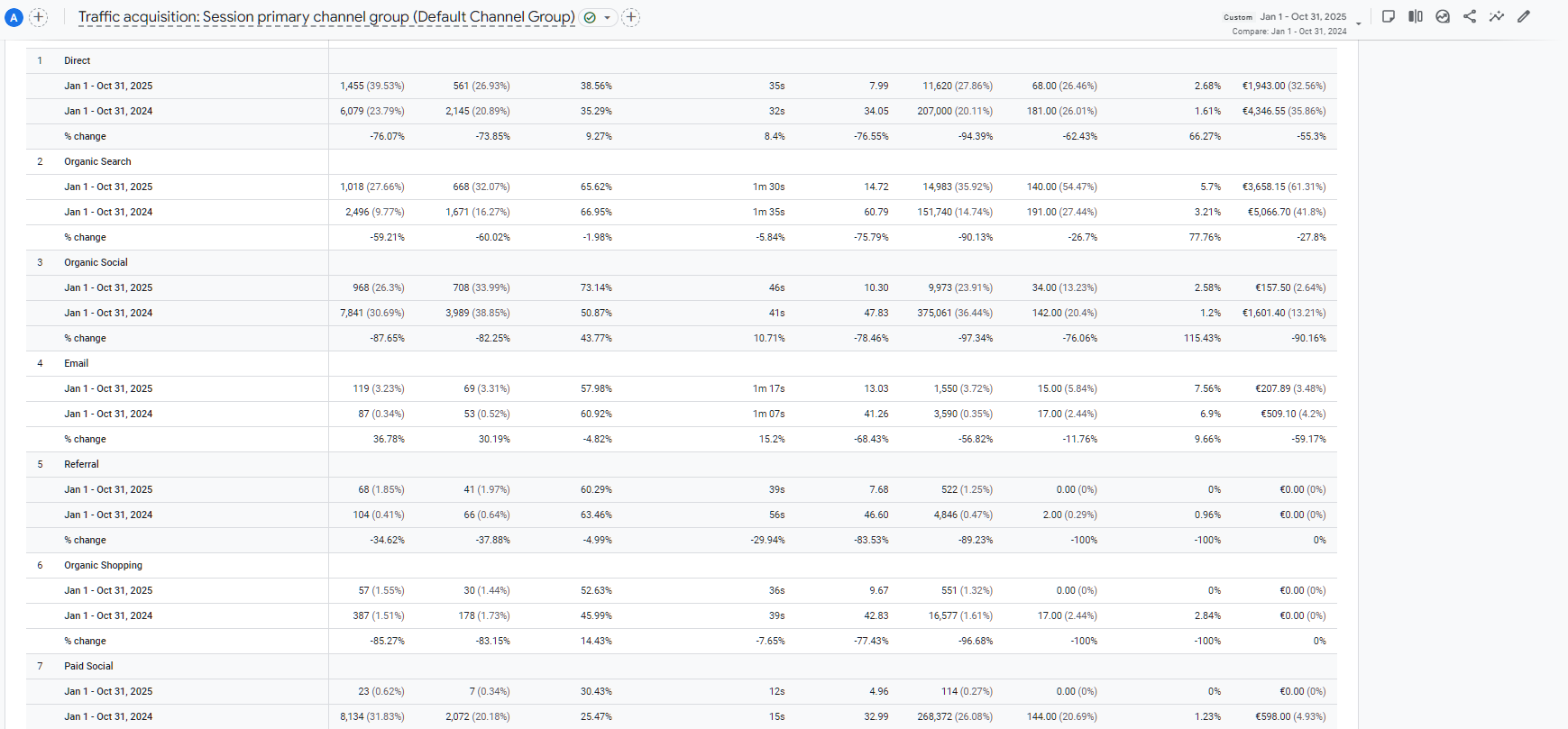Select the Referral channel row
This screenshot has width=1568, height=729.
point(81,464)
